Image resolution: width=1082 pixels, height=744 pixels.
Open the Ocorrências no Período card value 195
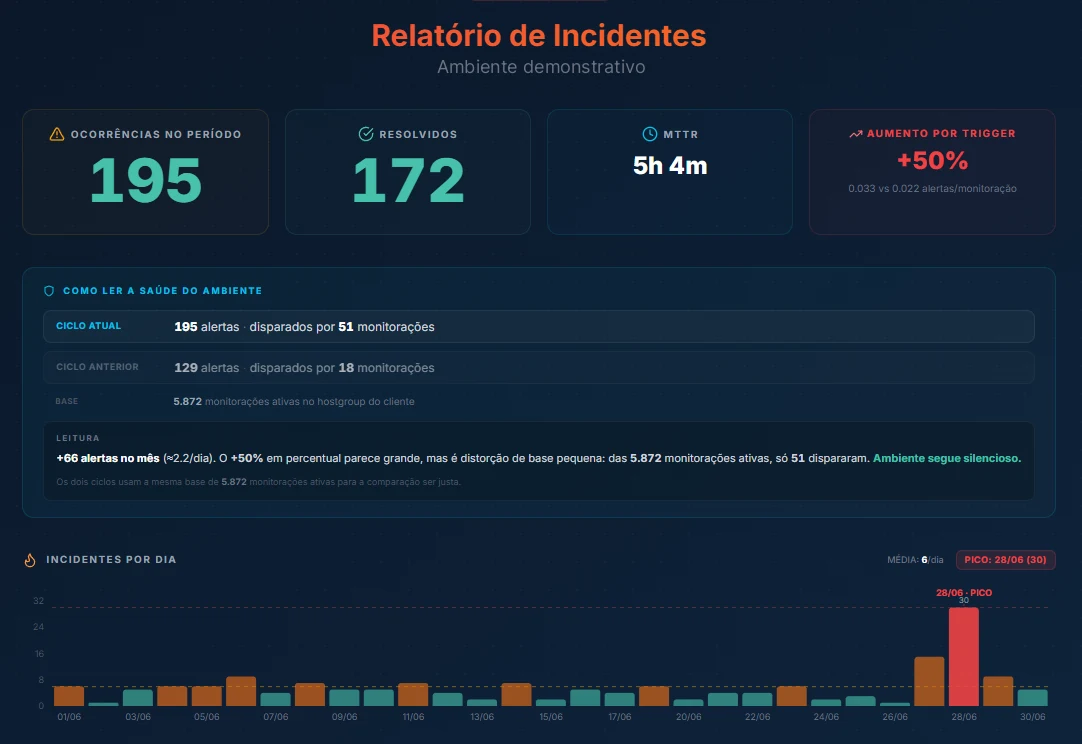click(x=146, y=180)
